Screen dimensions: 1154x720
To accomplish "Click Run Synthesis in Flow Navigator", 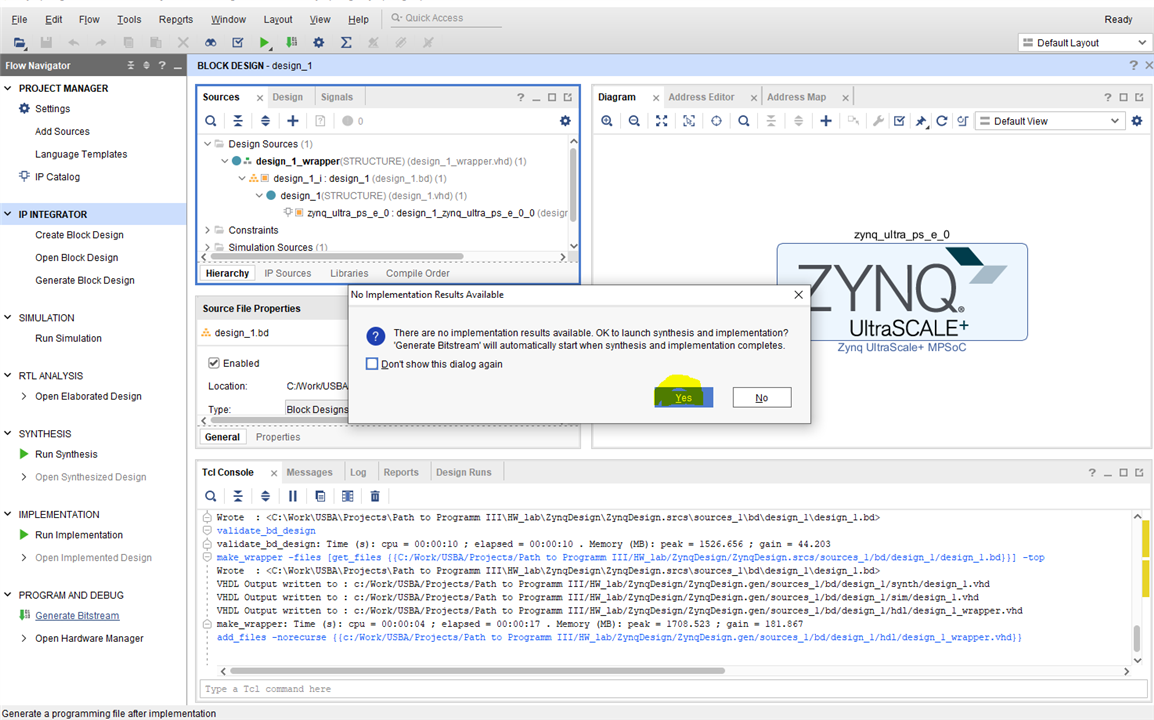I will [66, 454].
